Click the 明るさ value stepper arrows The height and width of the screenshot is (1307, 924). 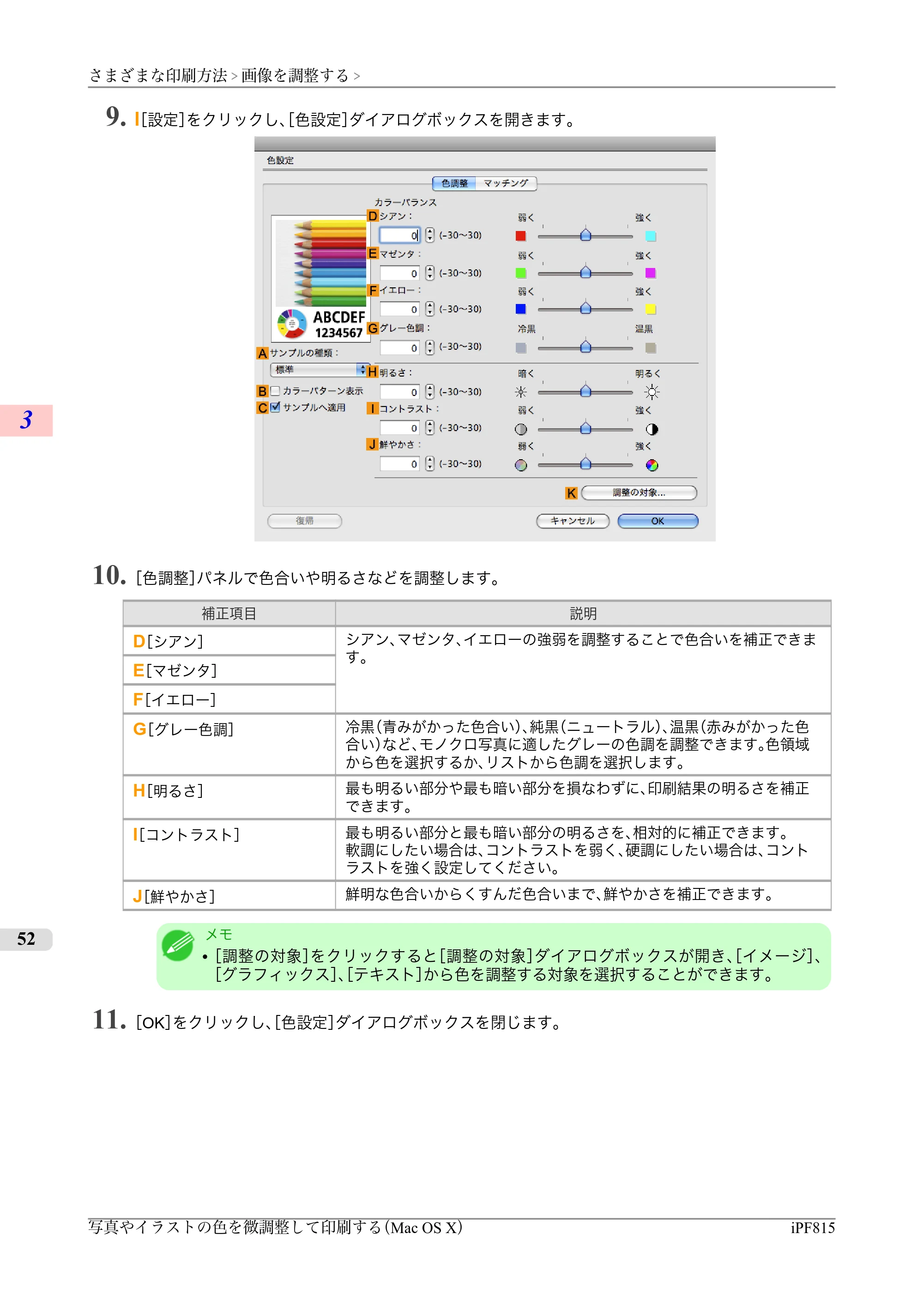(x=429, y=392)
